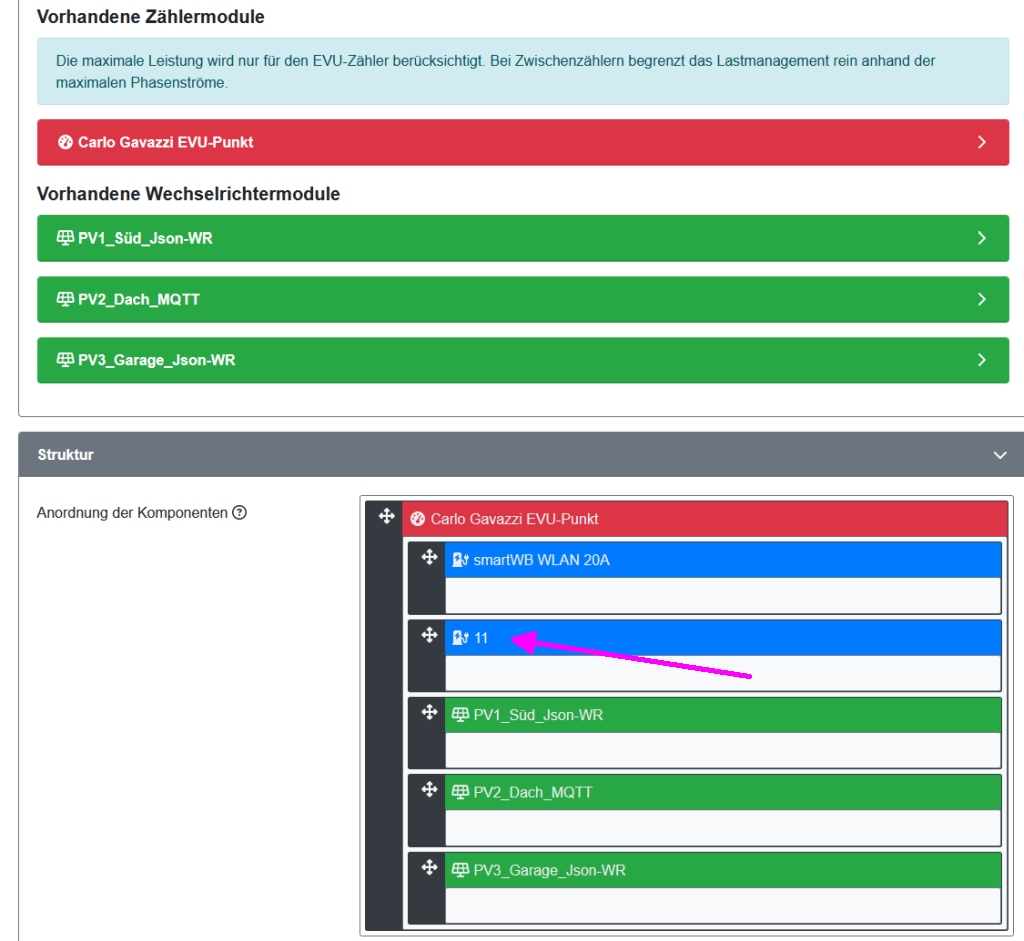Click the move handle of charge point 11

click(429, 635)
